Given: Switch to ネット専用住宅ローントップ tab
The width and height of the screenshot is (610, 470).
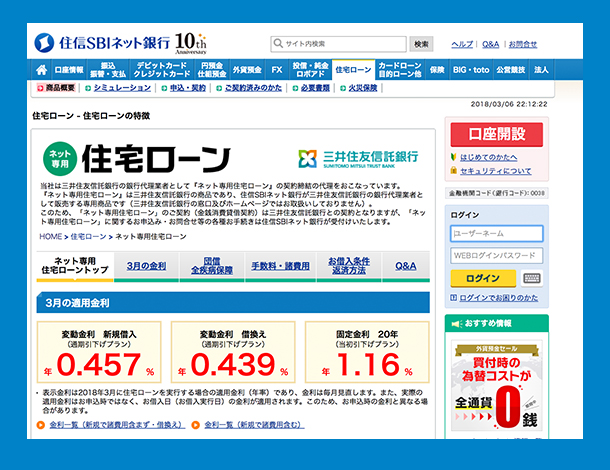Looking at the screenshot, I should (75, 266).
